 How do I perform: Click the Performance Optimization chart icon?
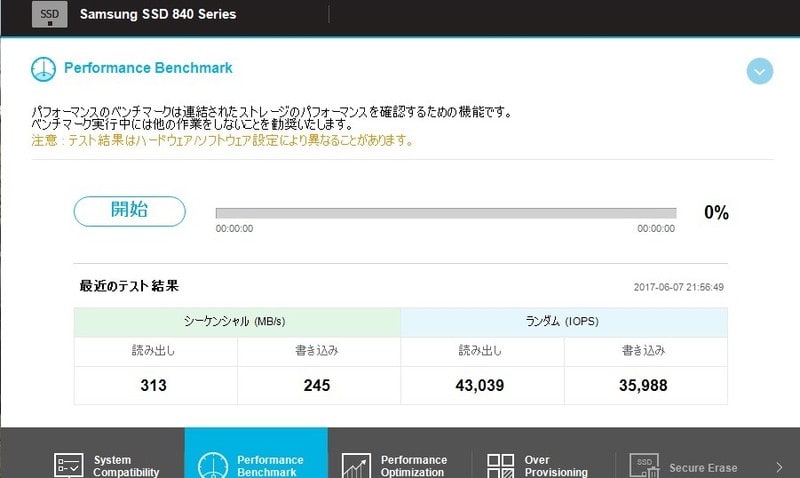356,465
